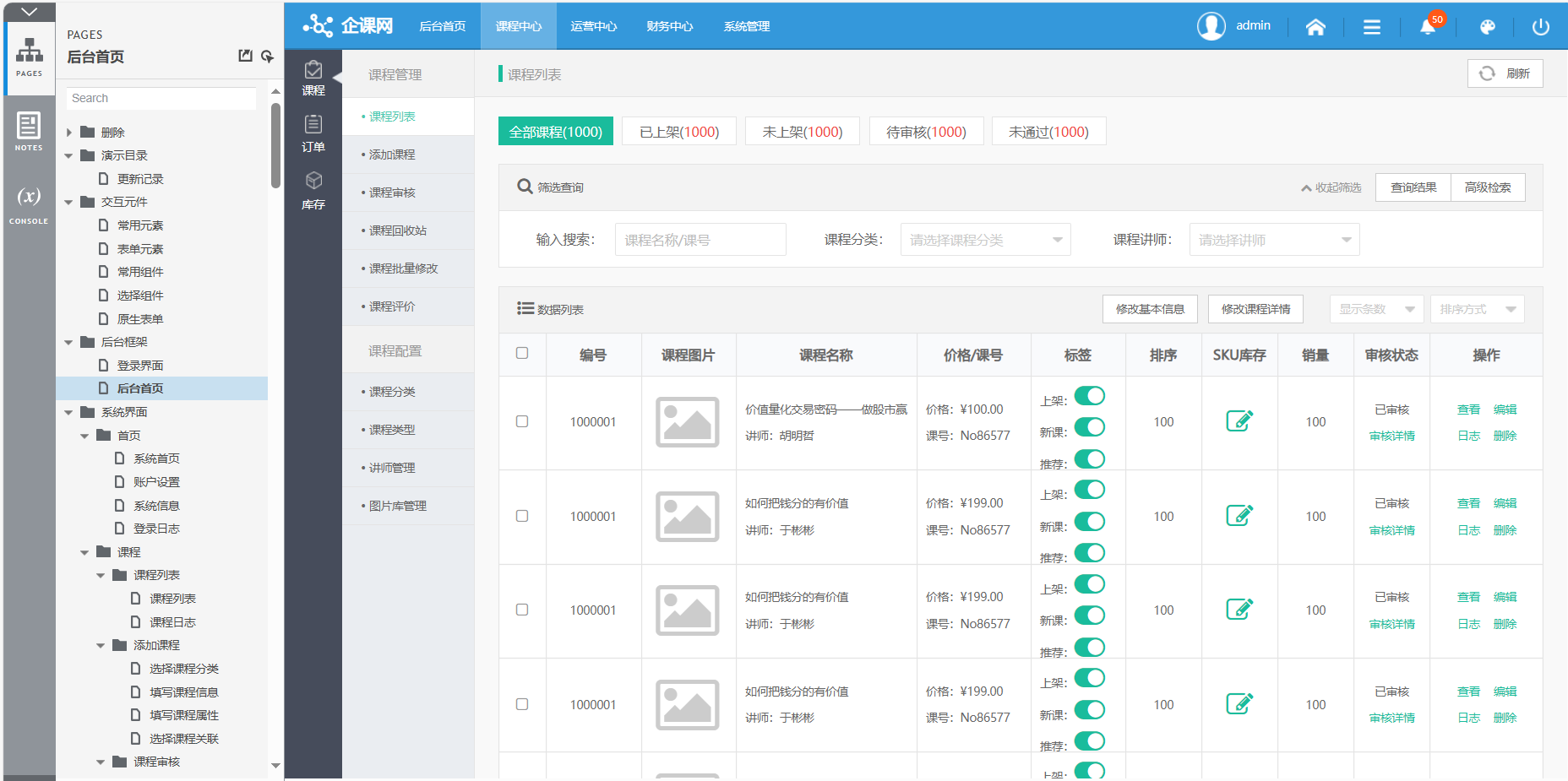Viewport: 1568px width, 781px height.
Task: Expand the 删除 folder in tree
Action: pyautogui.click(x=69, y=133)
